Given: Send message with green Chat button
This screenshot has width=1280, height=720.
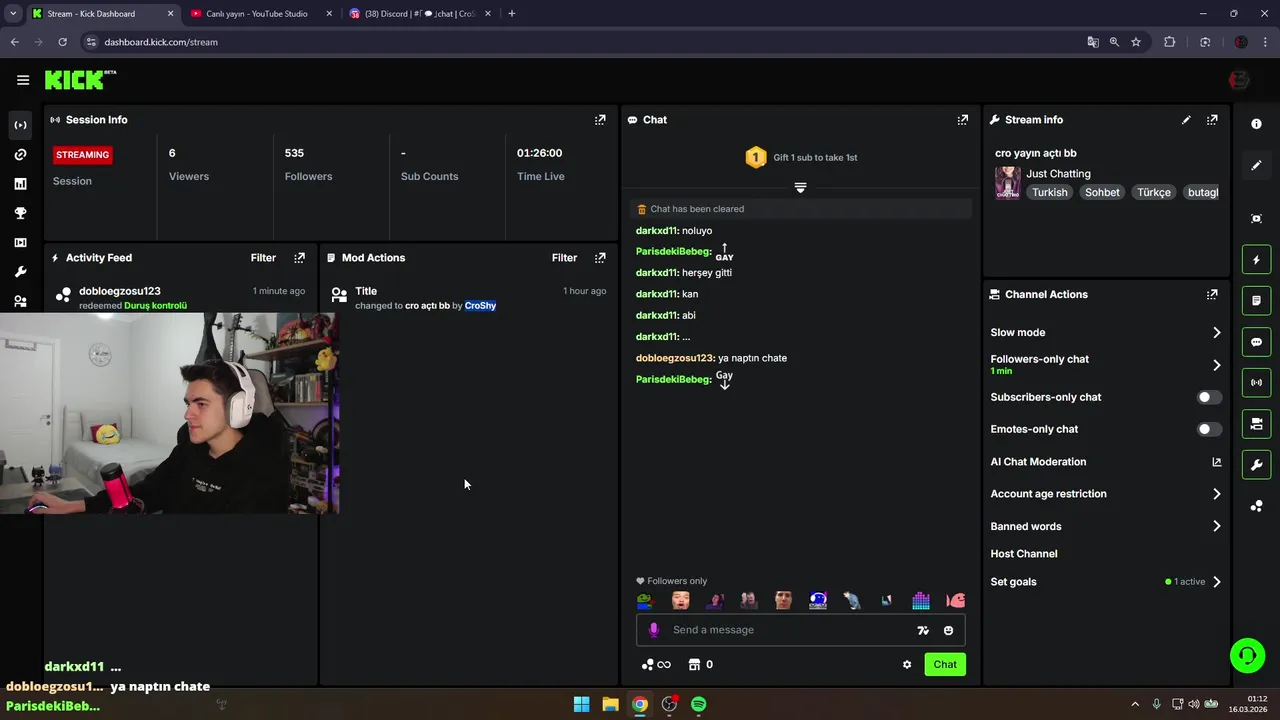Looking at the screenshot, I should [x=945, y=665].
